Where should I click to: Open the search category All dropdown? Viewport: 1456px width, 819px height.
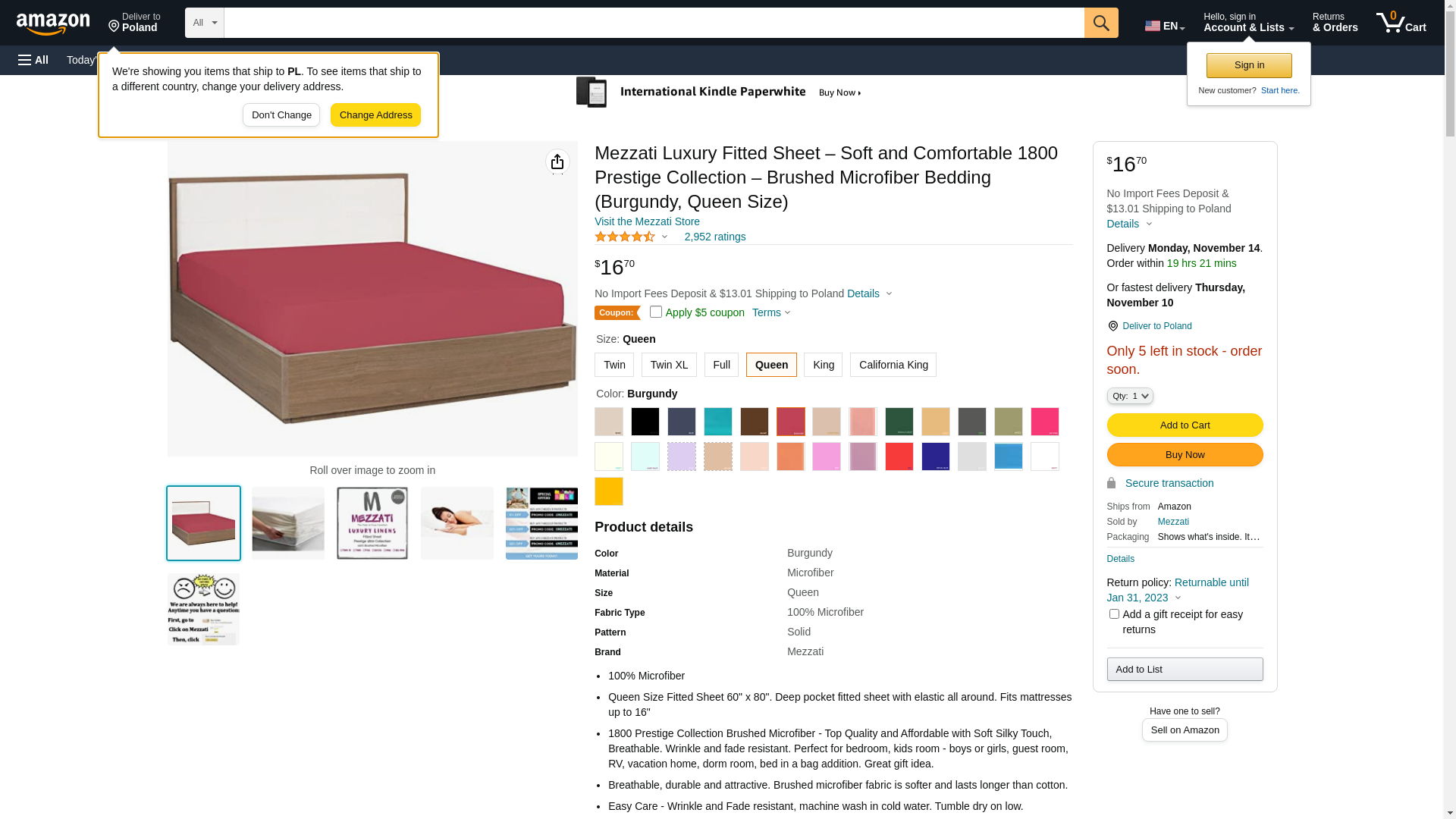coord(205,23)
